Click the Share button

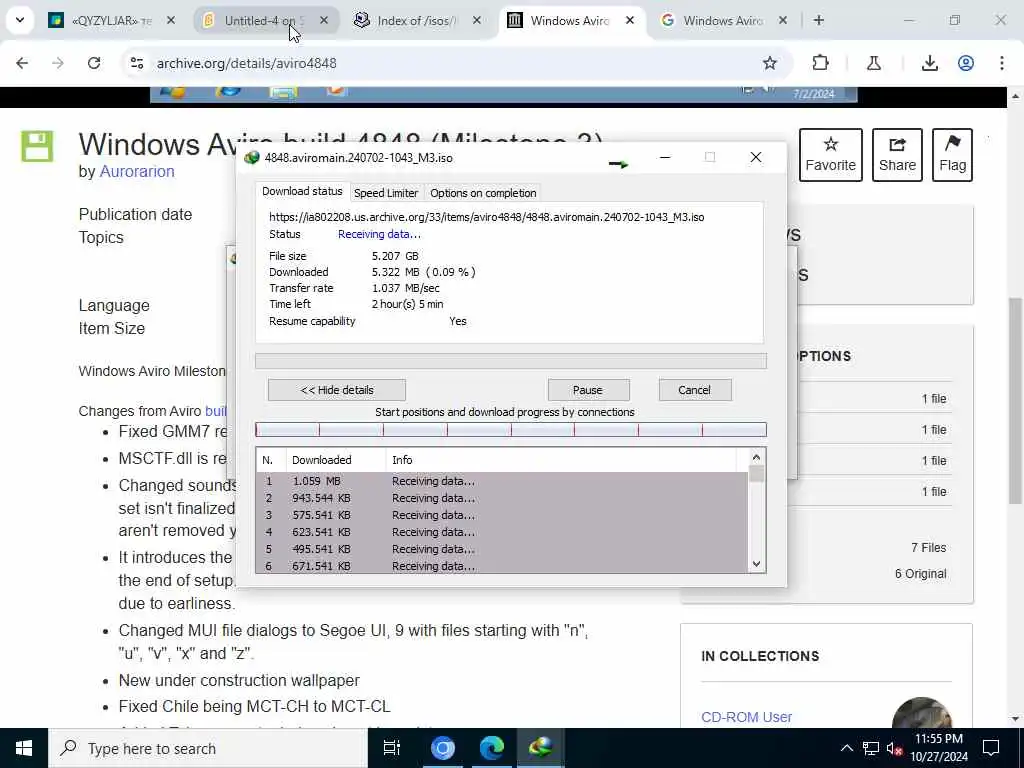tap(897, 155)
